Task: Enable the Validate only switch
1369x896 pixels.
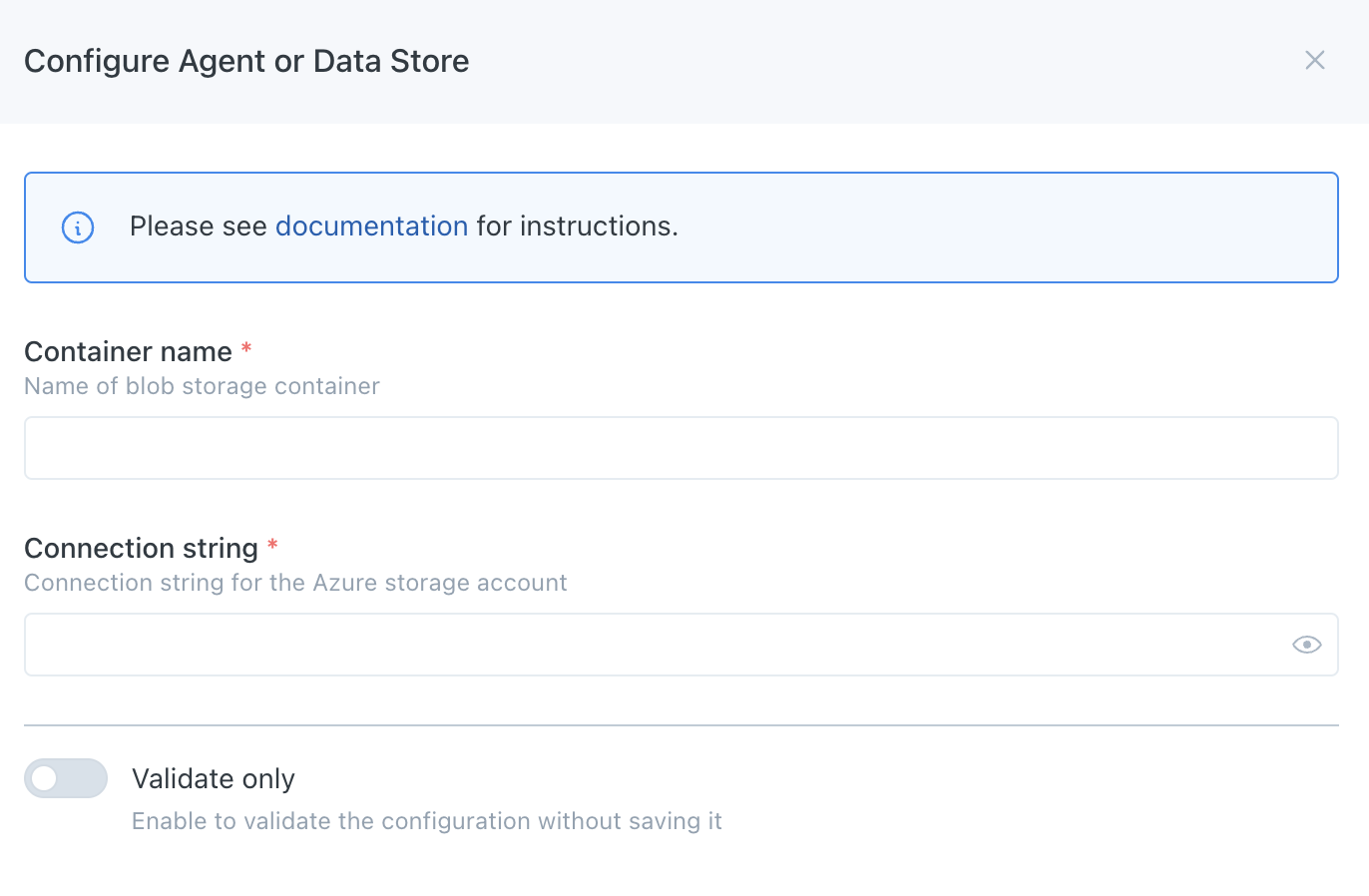Action: [66, 778]
